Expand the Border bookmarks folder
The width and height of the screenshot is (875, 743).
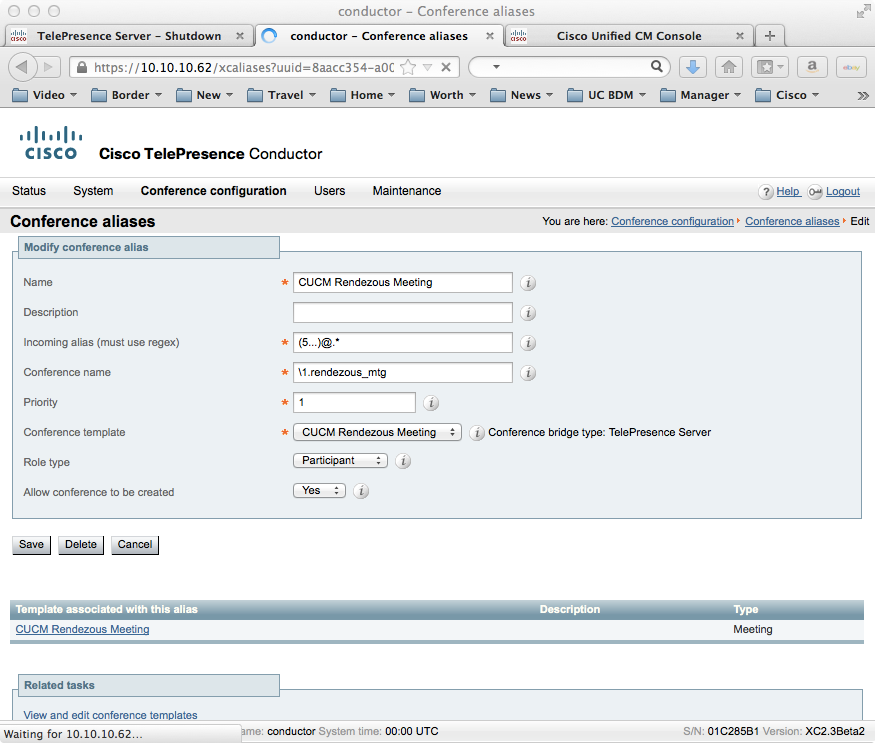point(126,95)
